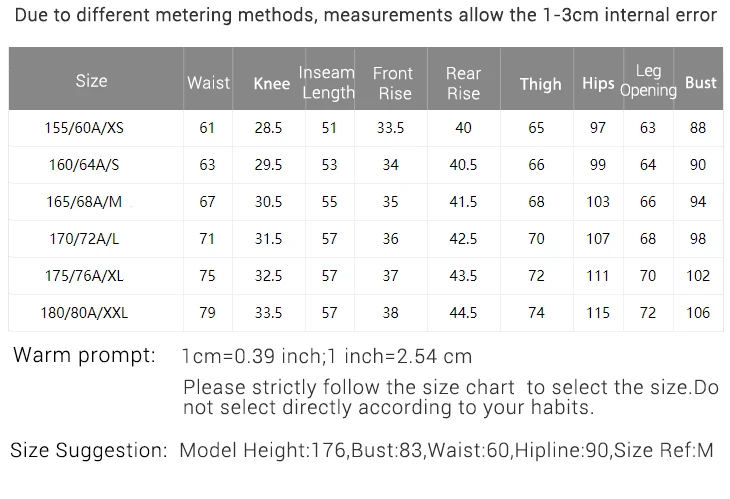The width and height of the screenshot is (730, 499).
Task: Click the Hips column header
Action: [x=598, y=83]
